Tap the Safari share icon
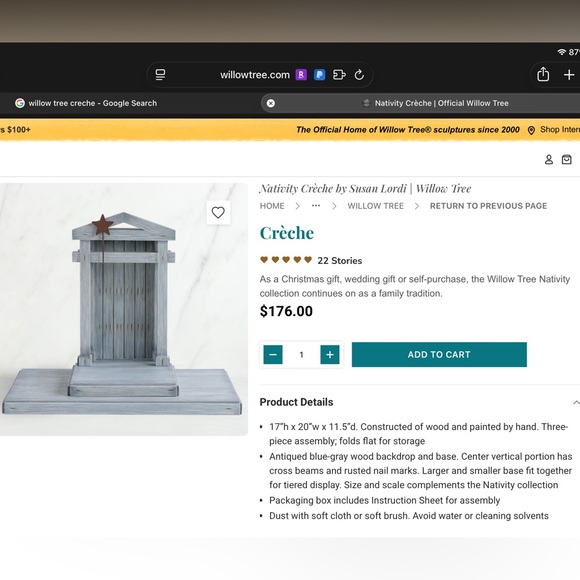 (x=543, y=74)
